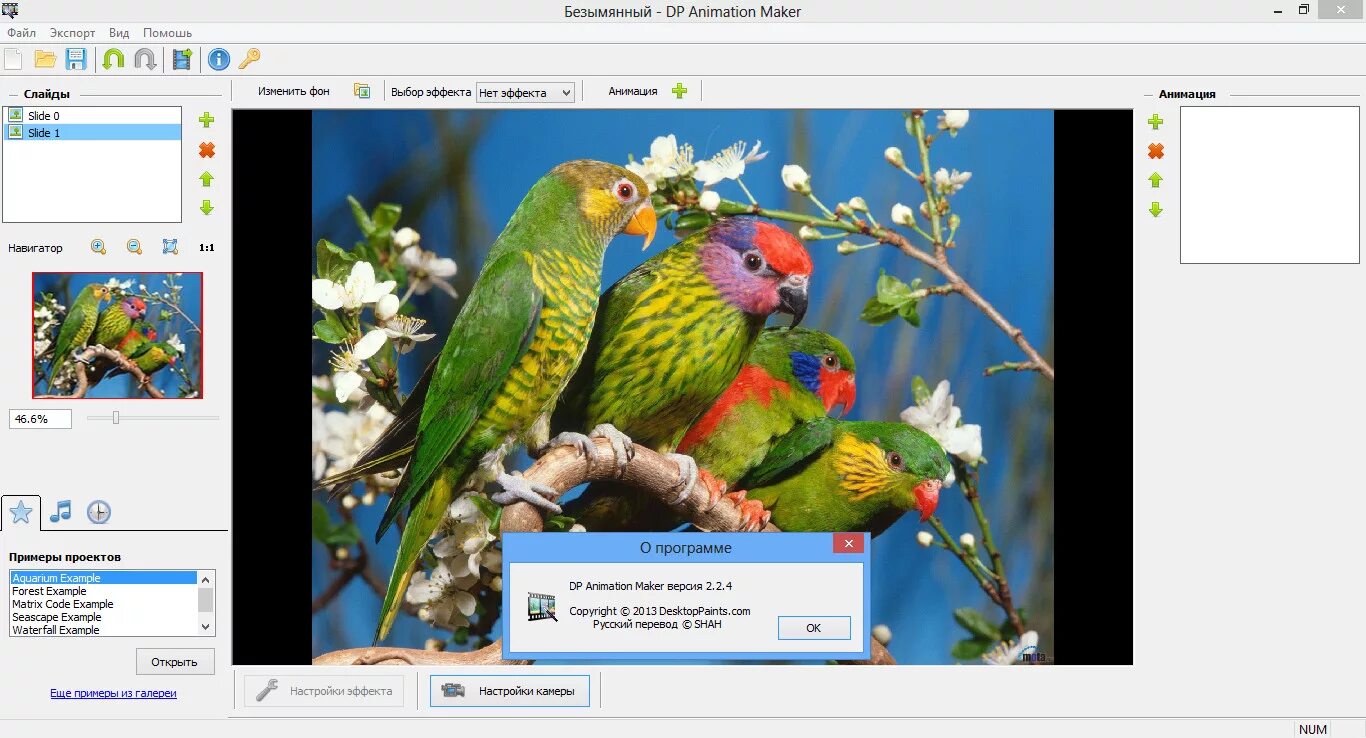Viewport: 1366px width, 738px height.
Task: Click Открыть to open the example
Action: (x=175, y=662)
